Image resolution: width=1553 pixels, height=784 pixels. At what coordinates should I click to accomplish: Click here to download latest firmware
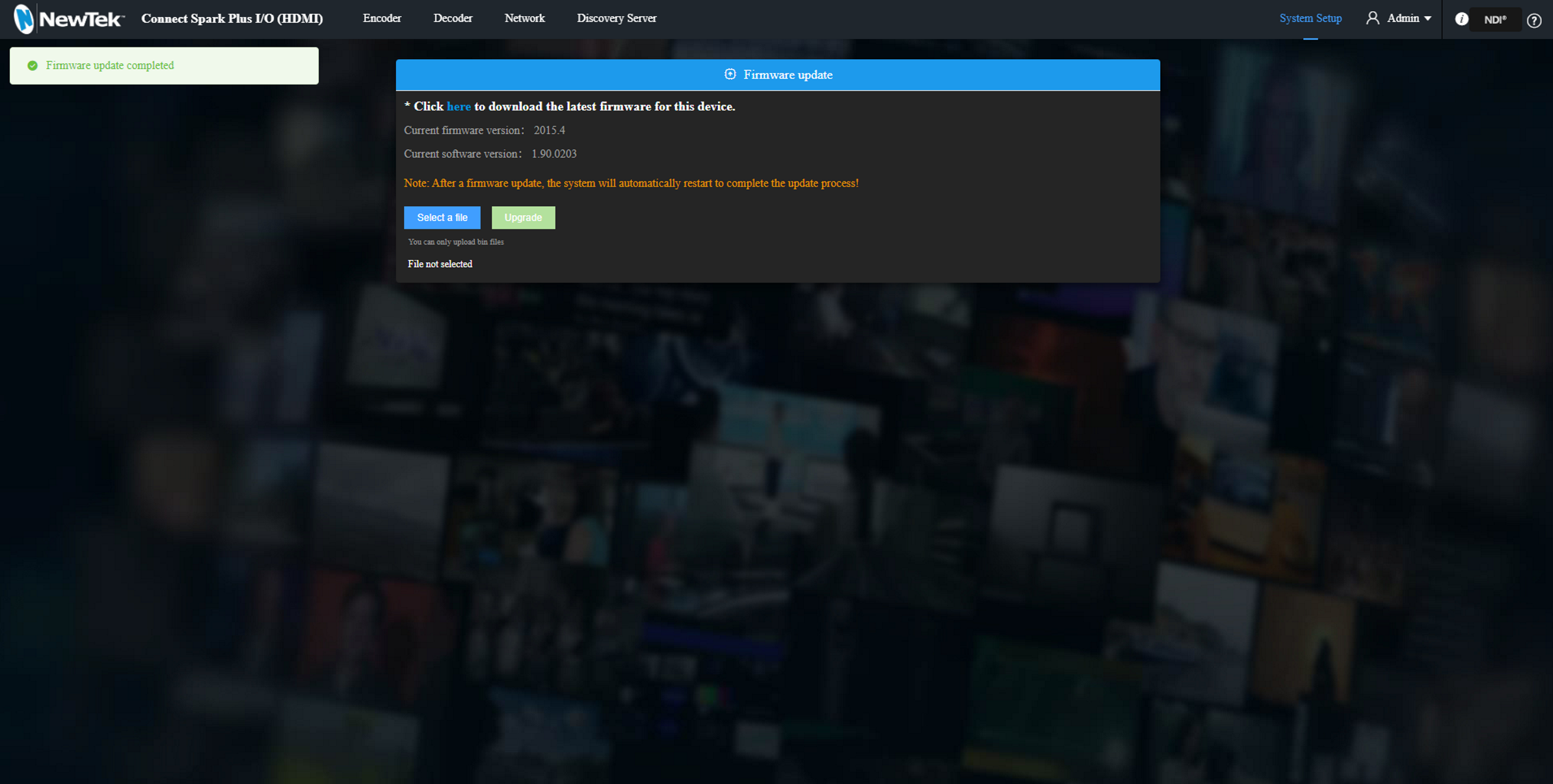coord(458,106)
